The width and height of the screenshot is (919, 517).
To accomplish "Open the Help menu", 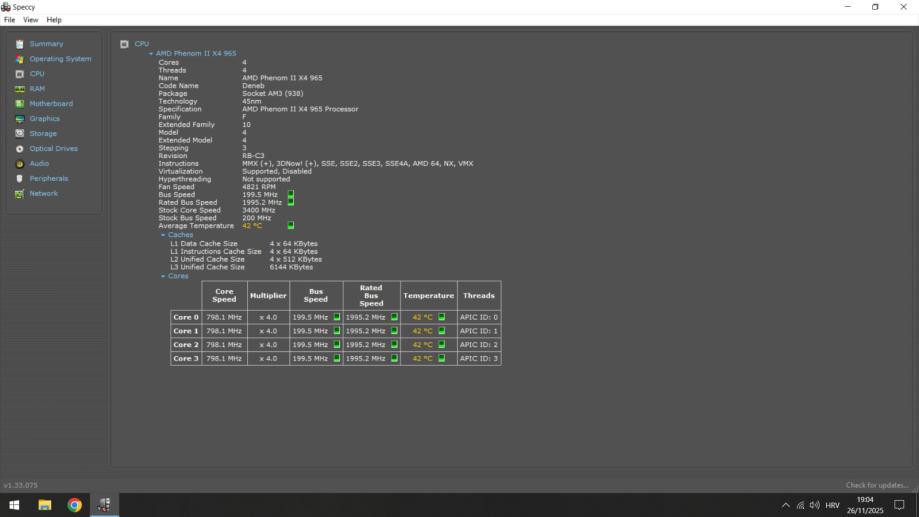I will tap(54, 20).
